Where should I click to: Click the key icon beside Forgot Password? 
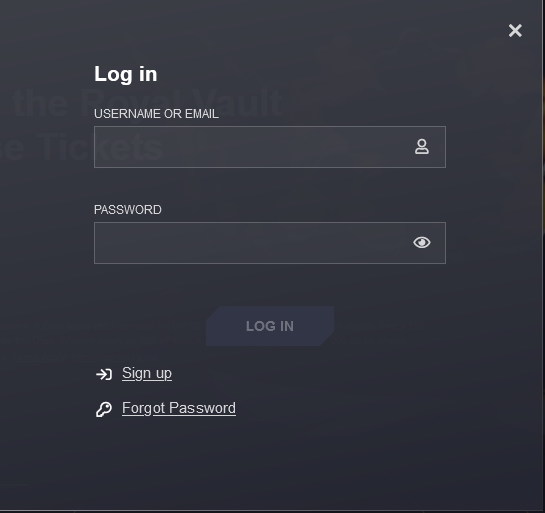pyautogui.click(x=104, y=409)
